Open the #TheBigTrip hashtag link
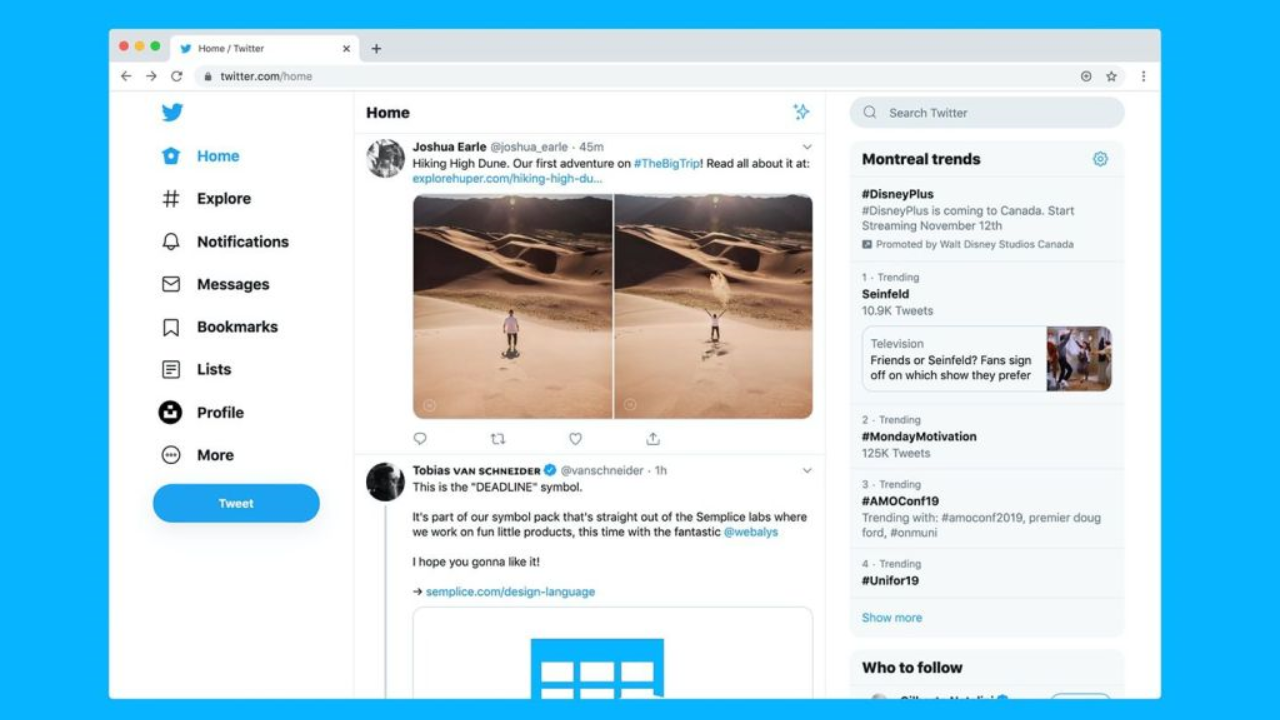 (668, 163)
